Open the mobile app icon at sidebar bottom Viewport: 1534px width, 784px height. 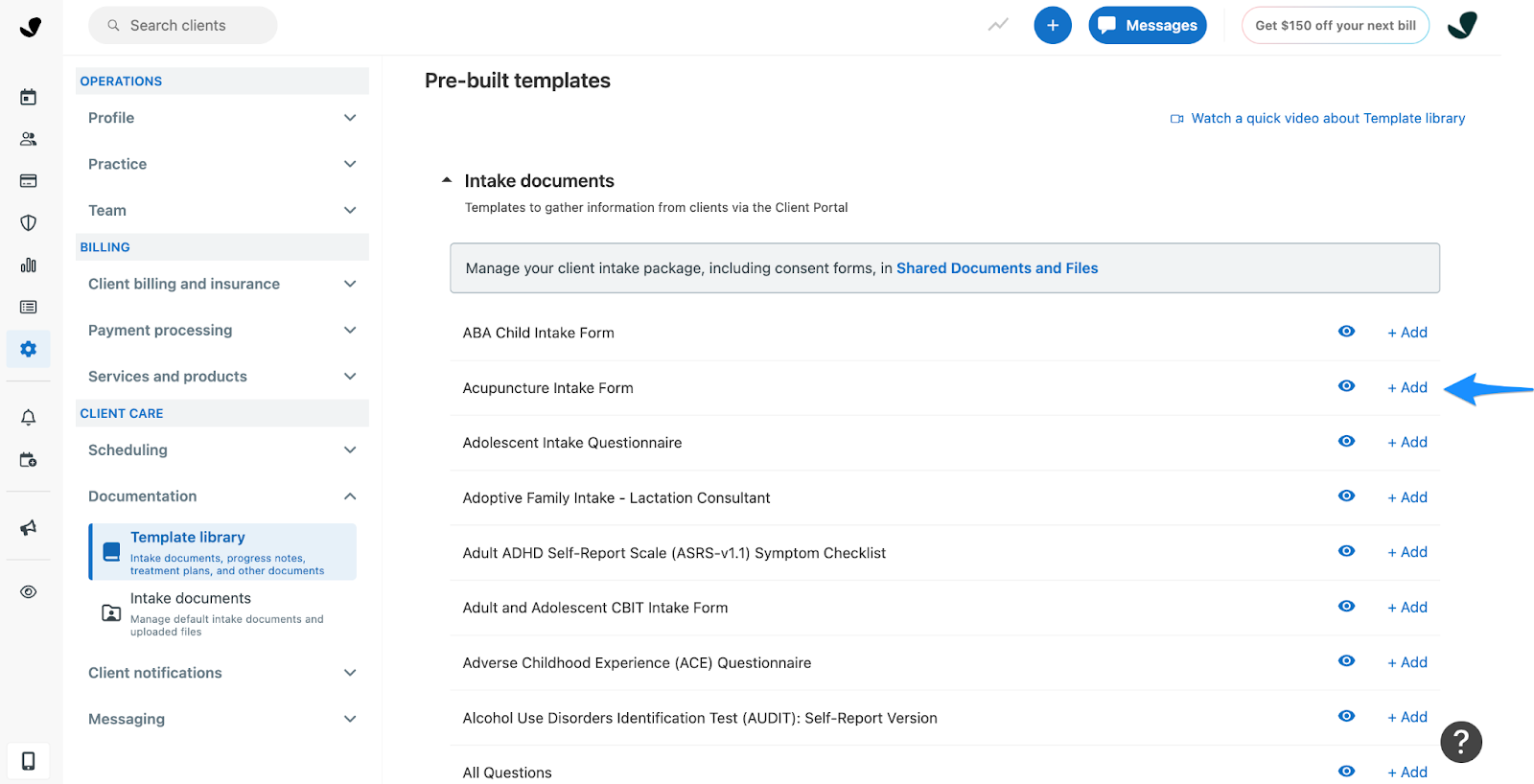point(28,759)
